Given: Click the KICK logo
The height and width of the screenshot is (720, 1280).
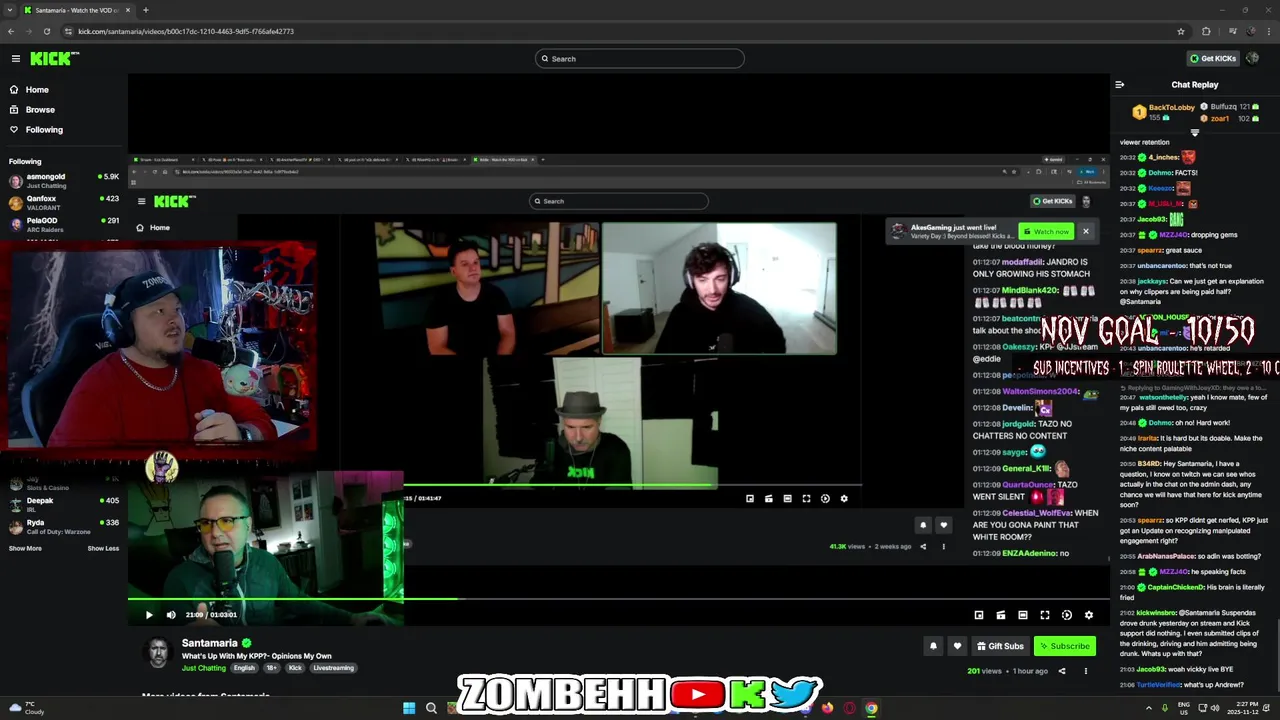Looking at the screenshot, I should (54, 58).
